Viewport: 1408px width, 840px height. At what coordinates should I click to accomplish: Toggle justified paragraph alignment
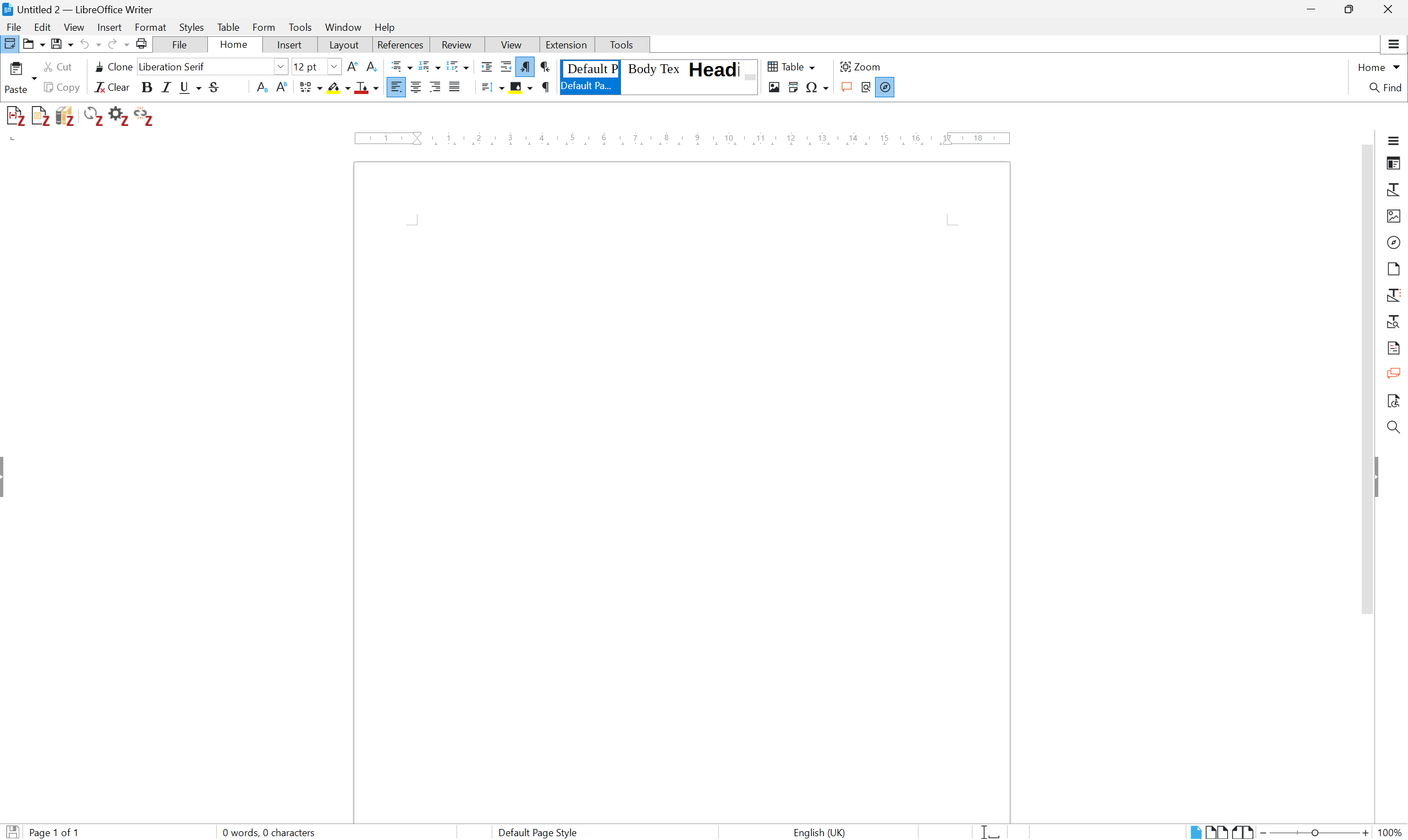454,87
